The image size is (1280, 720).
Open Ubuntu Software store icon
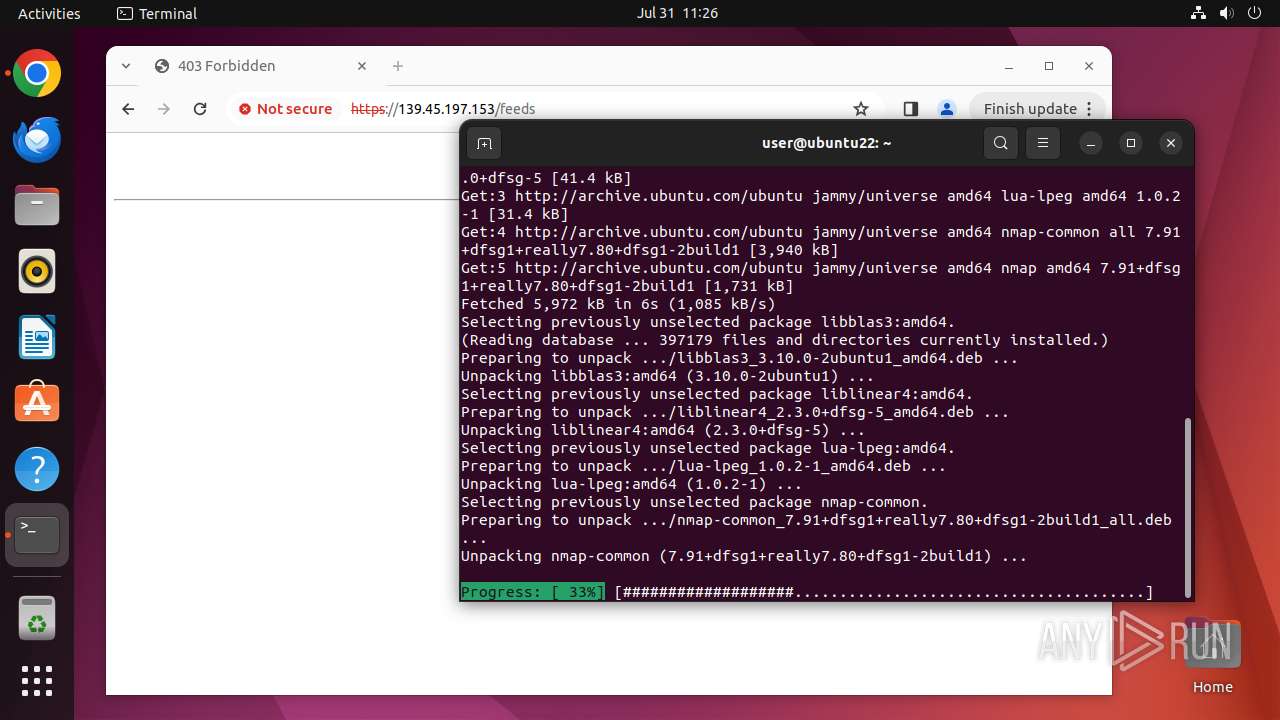click(x=37, y=403)
